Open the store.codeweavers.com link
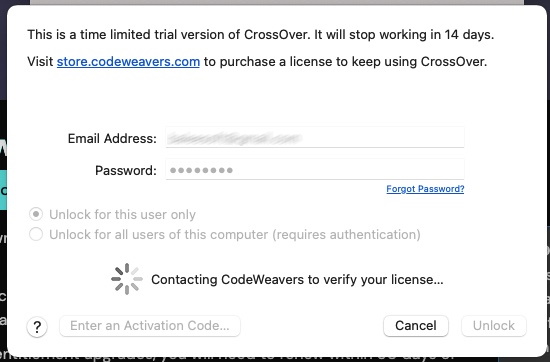The height and width of the screenshot is (362, 550). (128, 62)
